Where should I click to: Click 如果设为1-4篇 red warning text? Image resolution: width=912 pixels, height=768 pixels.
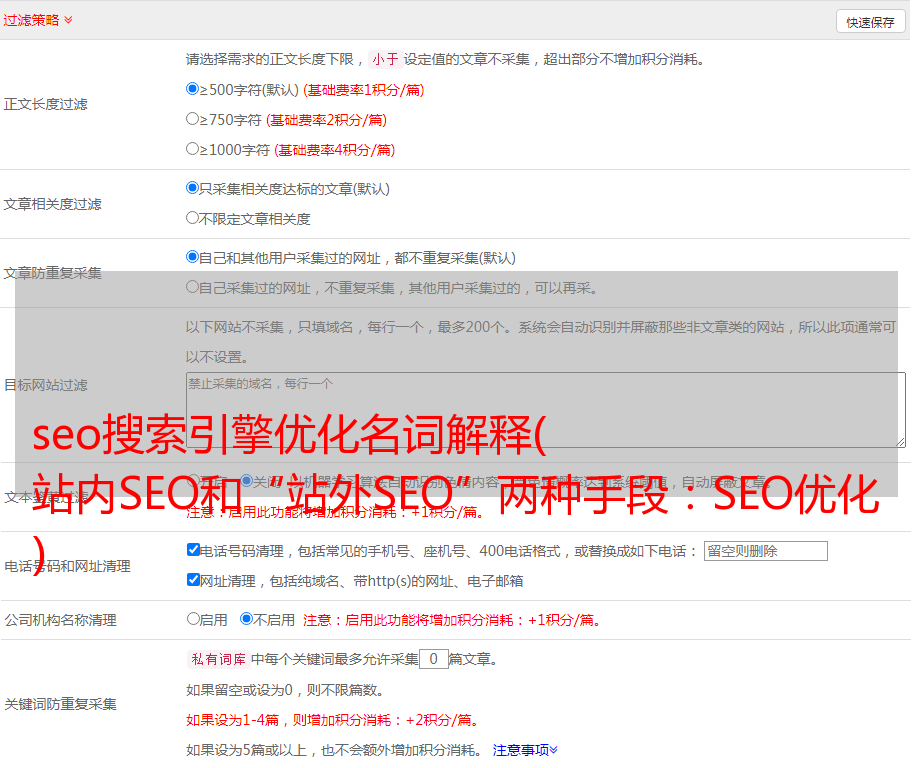point(334,720)
